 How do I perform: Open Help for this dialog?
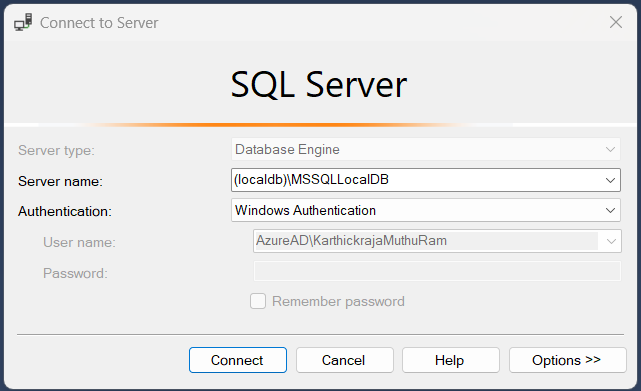tap(450, 360)
